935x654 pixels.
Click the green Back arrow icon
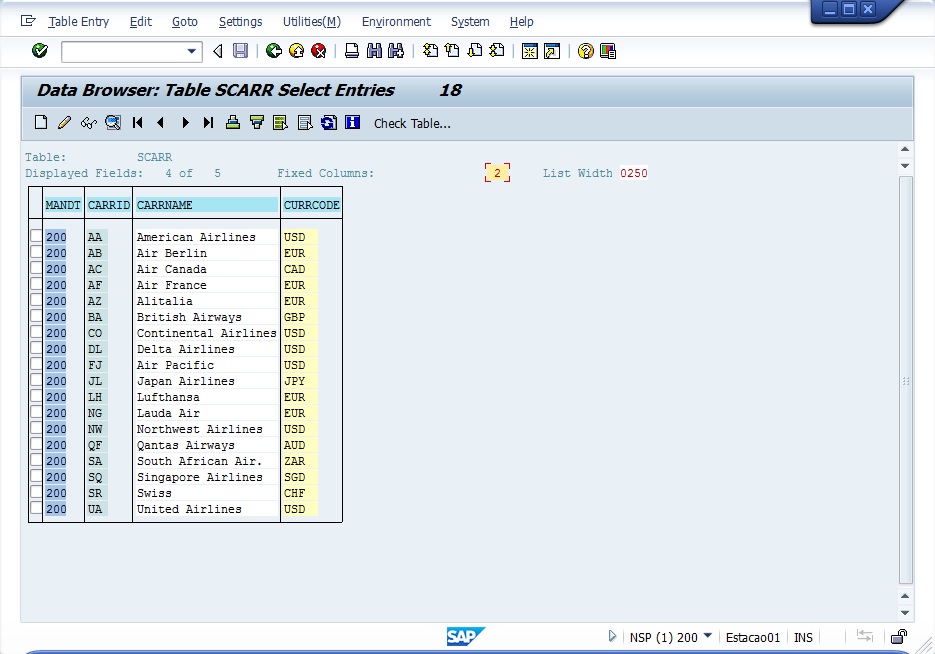tap(274, 51)
